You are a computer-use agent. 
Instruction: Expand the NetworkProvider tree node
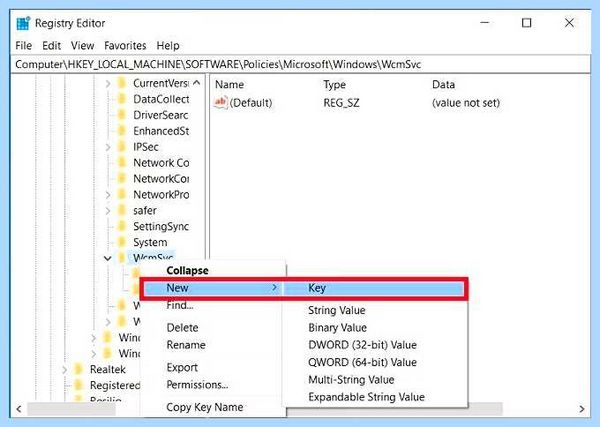[108, 195]
